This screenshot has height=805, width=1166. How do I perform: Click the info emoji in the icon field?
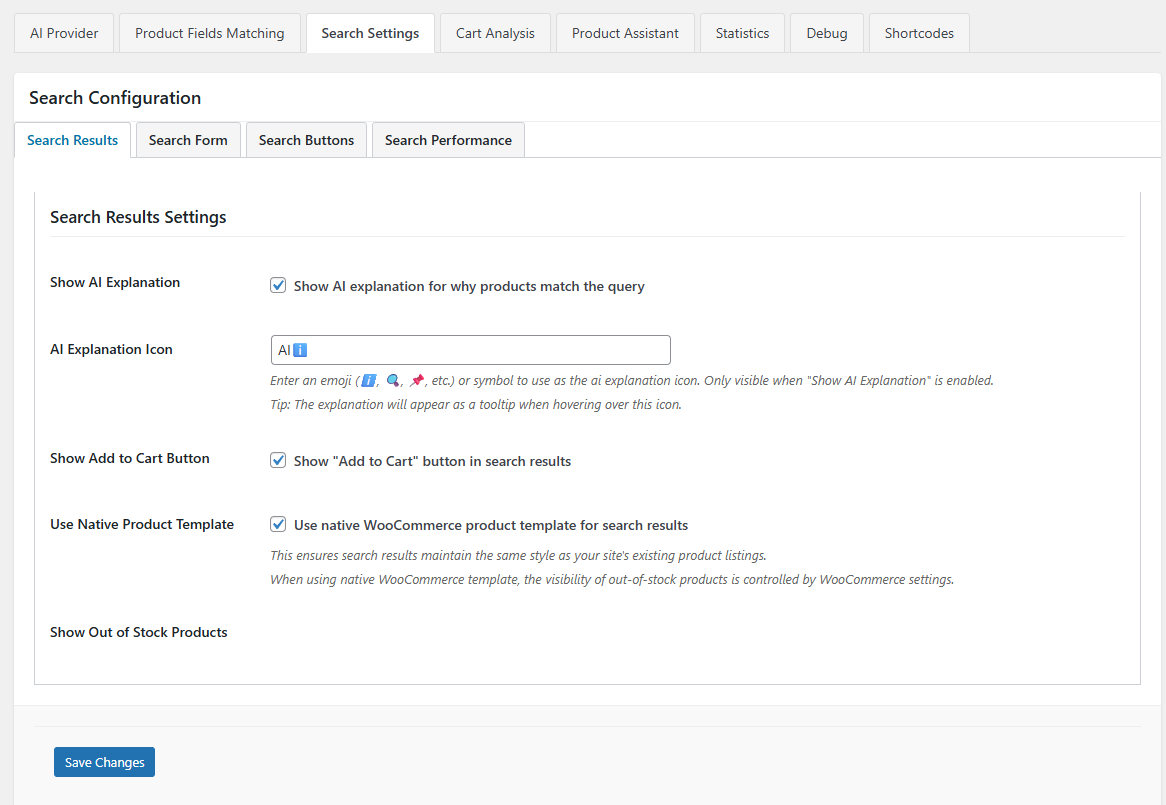point(300,350)
